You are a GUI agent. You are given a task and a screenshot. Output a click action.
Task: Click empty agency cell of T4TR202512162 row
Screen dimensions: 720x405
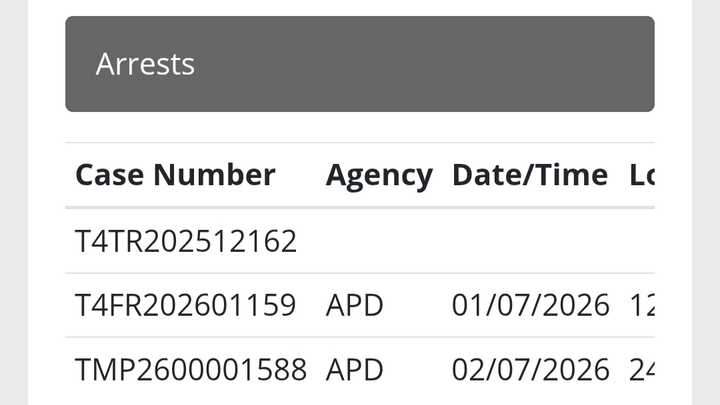[379, 241]
